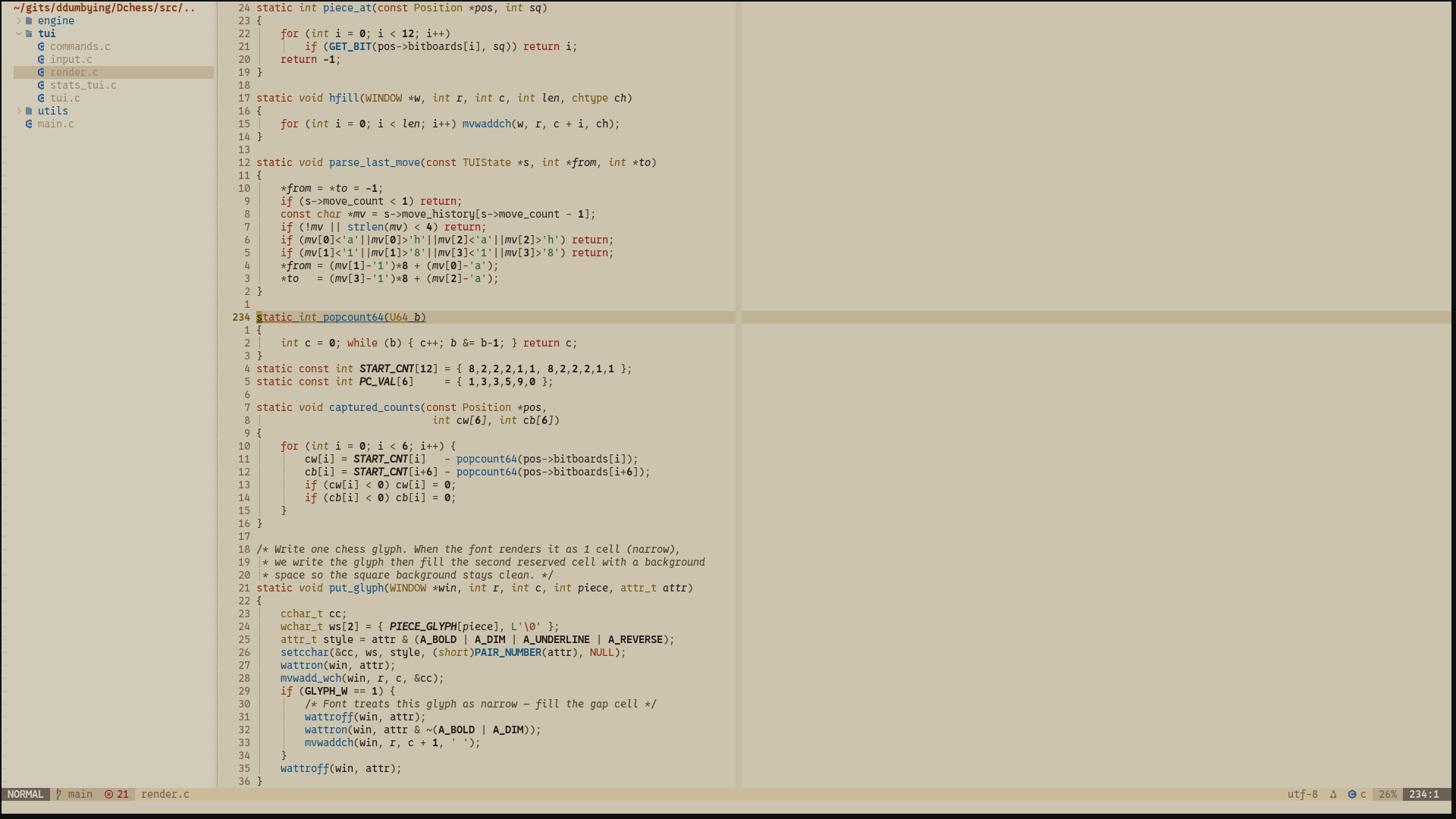
Task: Click the NORMAL mode indicator in statusline
Action: (x=26, y=794)
